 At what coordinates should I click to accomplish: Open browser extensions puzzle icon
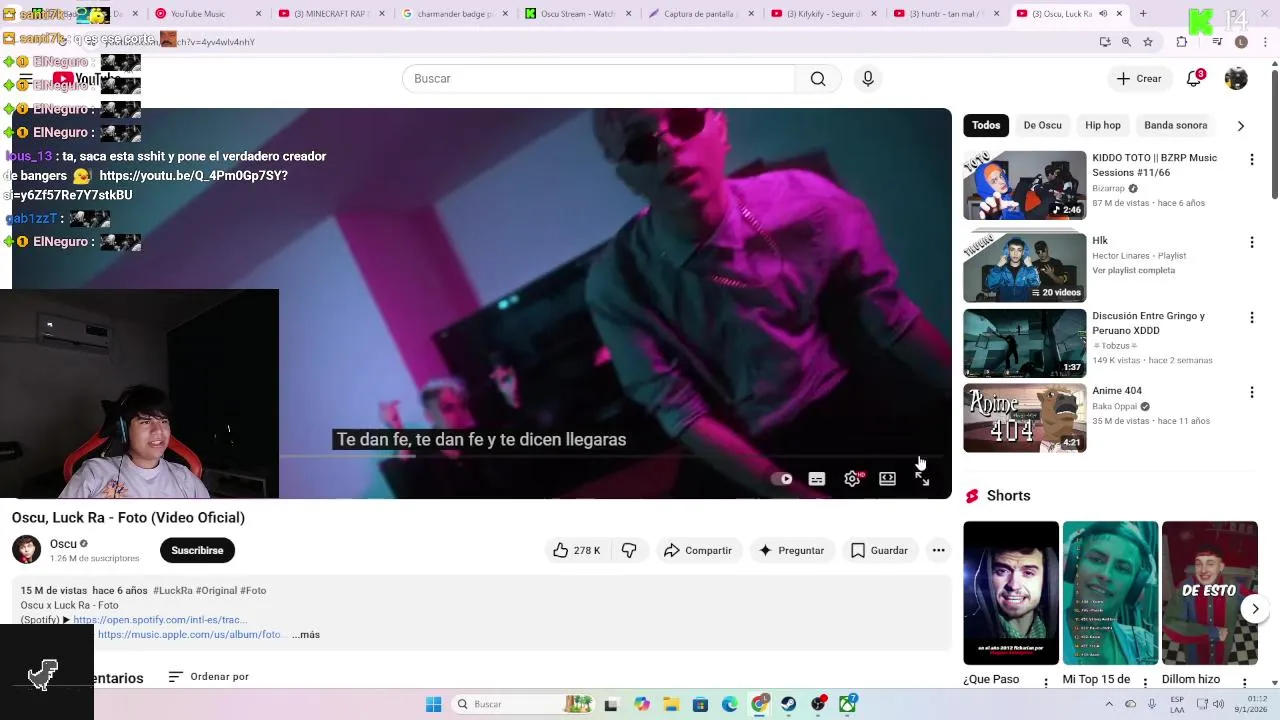1182,42
